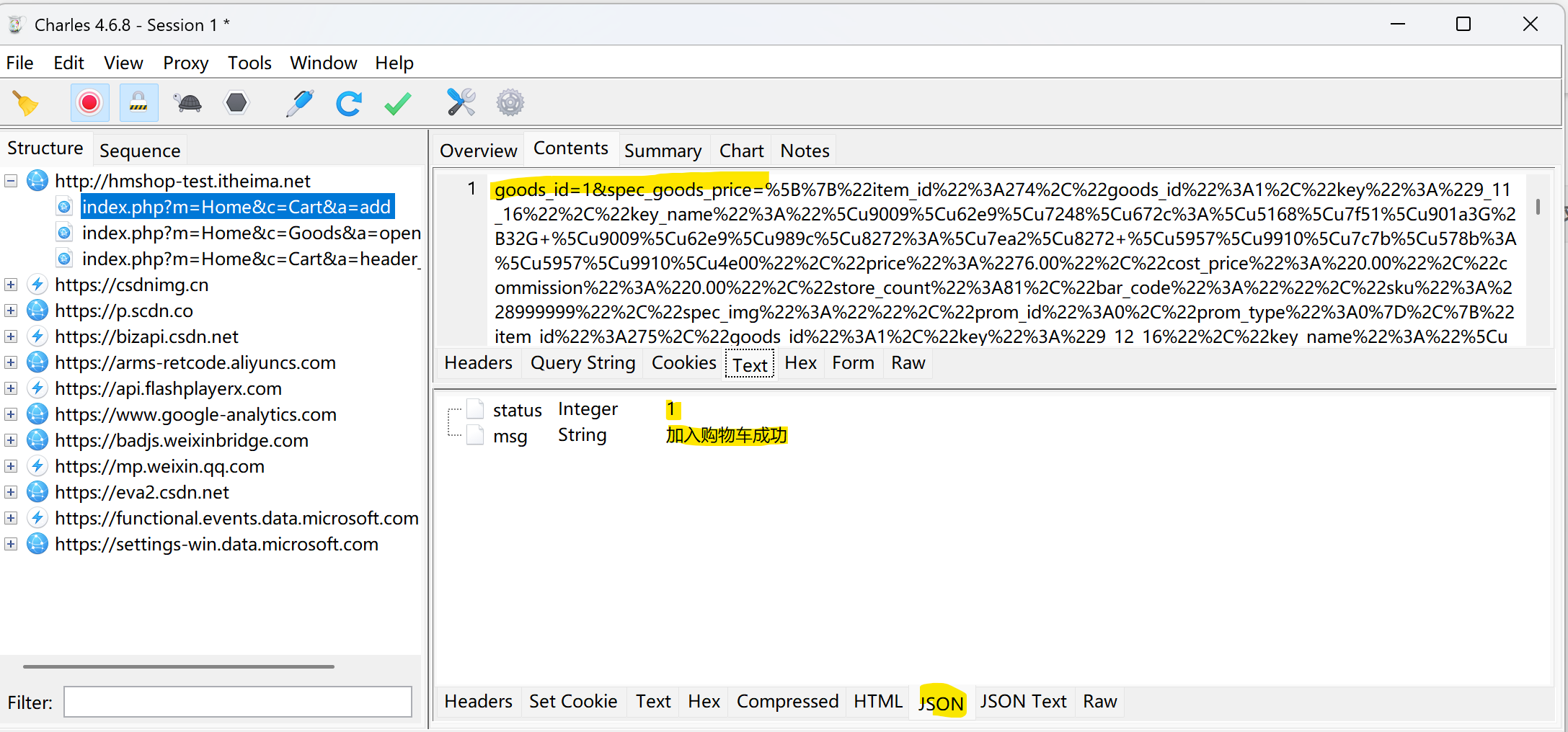Screen dimensions: 1568x732
Task: Click lightning icon beside api.flashplayerx.com
Action: 37,388
